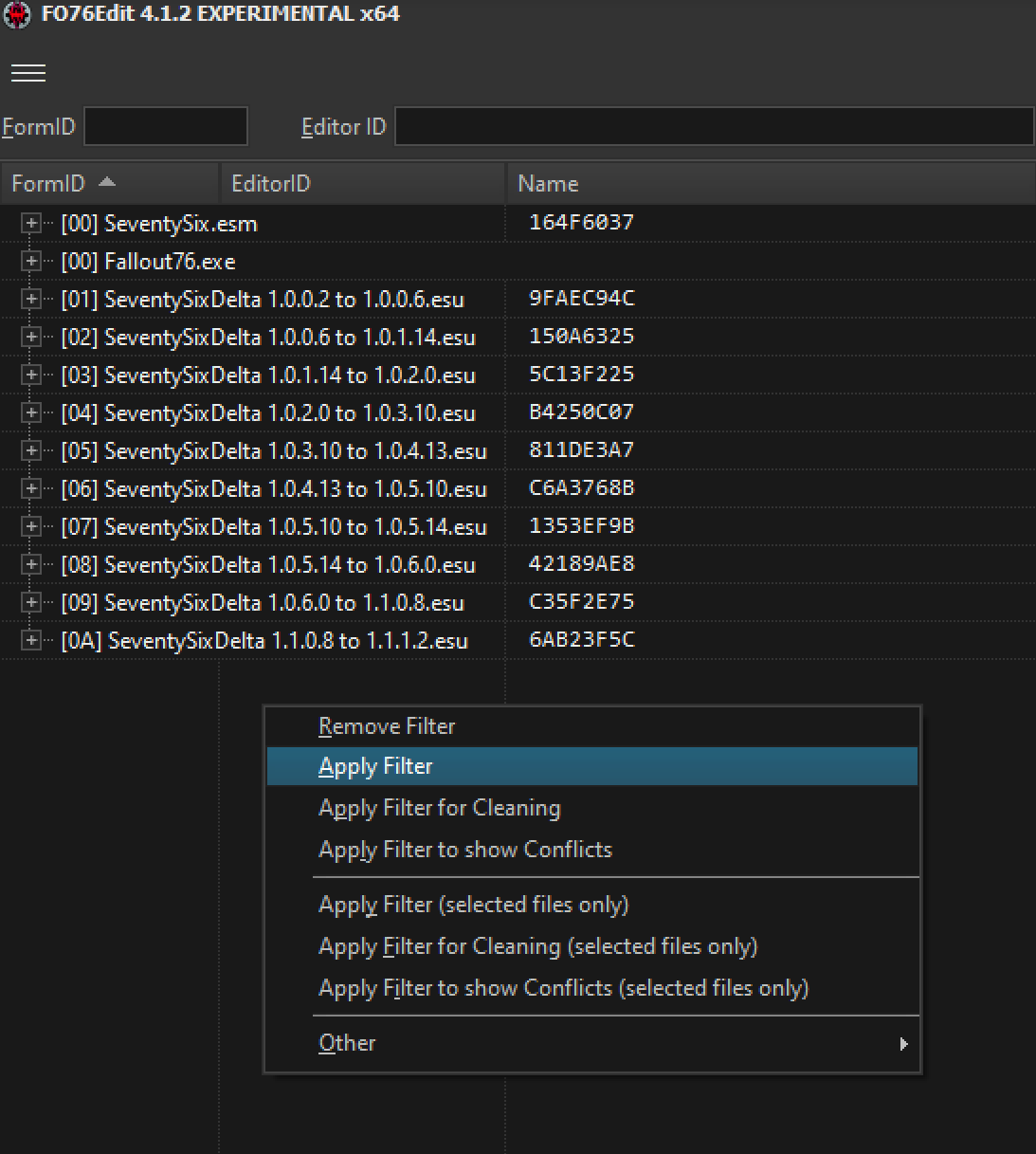The width and height of the screenshot is (1036, 1154).
Task: Expand the [00] Fallout76.exe node
Action: tap(31, 261)
